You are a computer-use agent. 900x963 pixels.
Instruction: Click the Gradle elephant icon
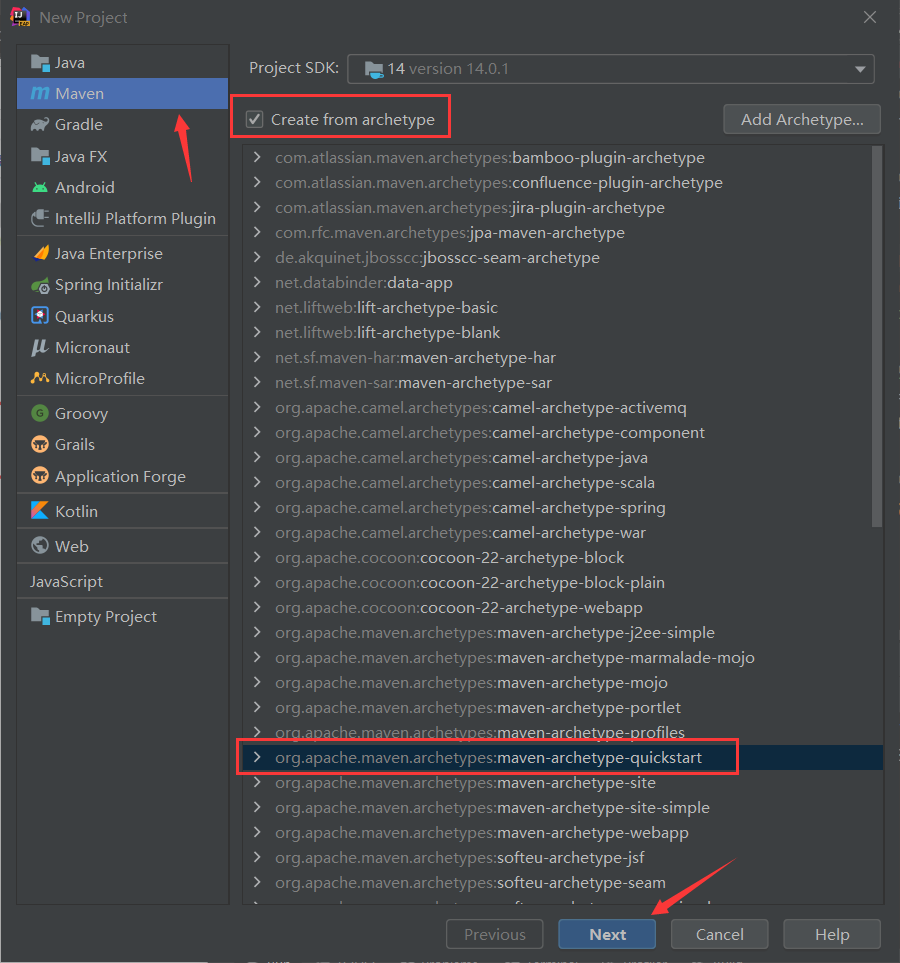[x=40, y=125]
